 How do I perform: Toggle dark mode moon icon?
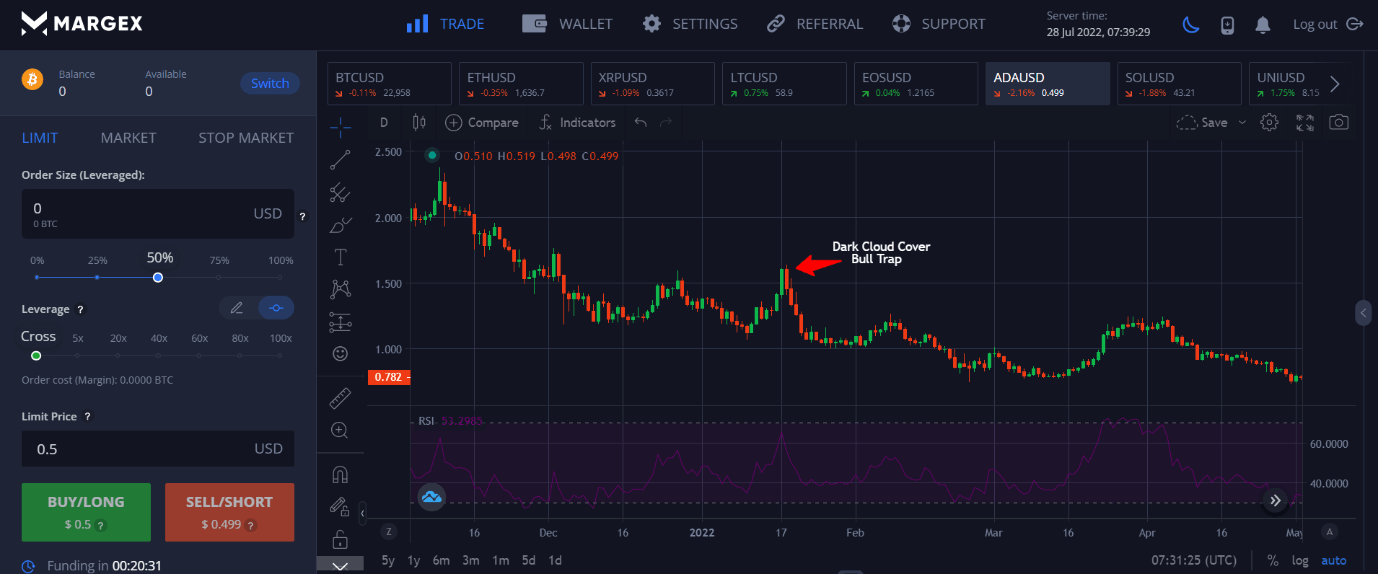click(1191, 24)
